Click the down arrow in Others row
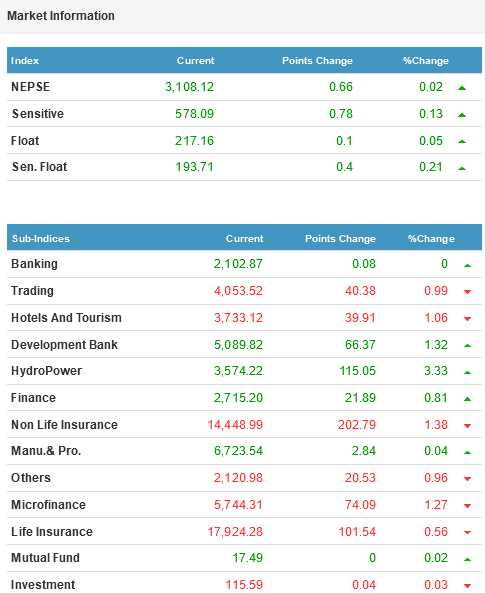 coord(468,479)
